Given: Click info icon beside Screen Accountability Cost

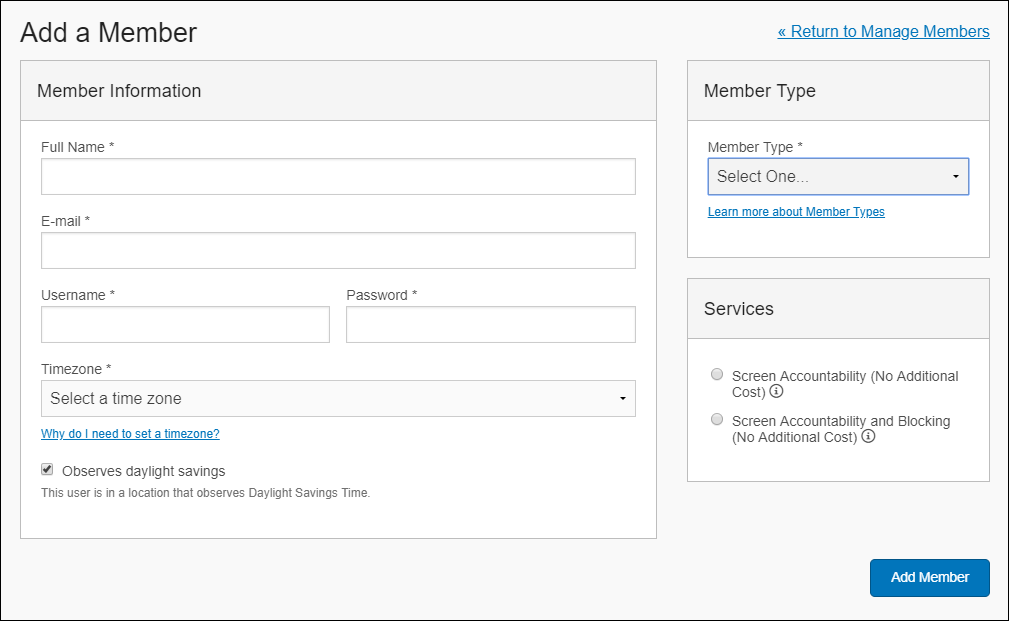Looking at the screenshot, I should (777, 391).
